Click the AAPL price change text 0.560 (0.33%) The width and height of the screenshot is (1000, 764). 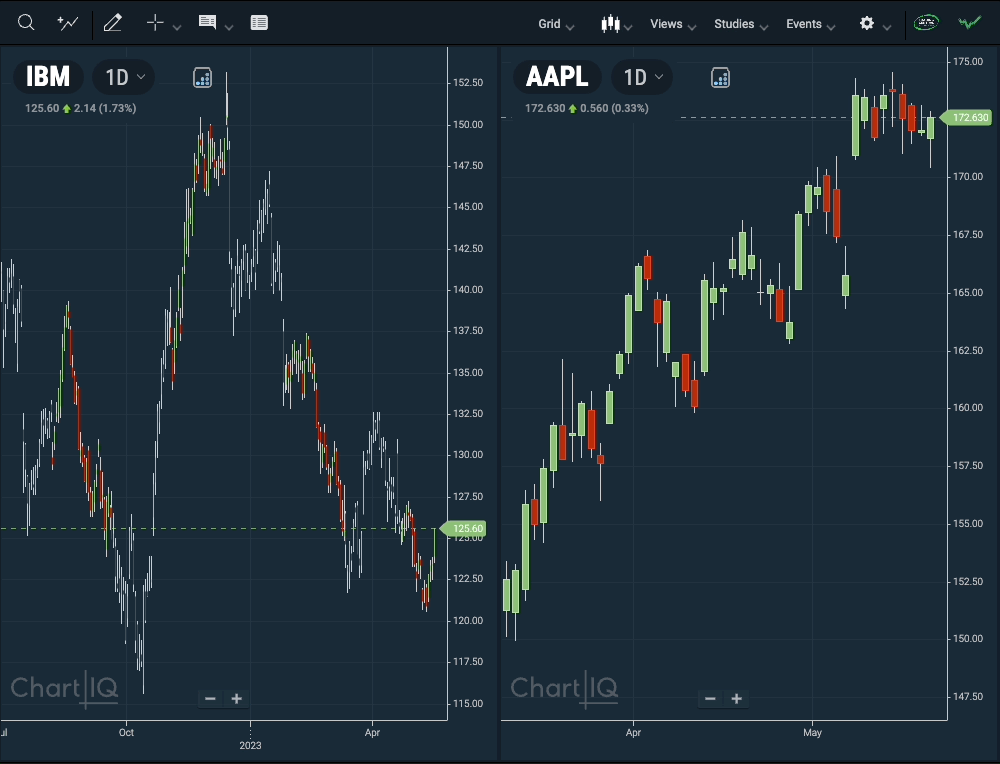[614, 108]
